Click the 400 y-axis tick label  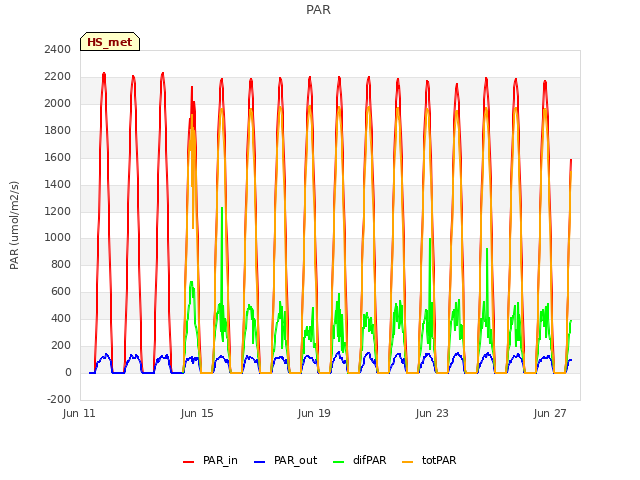coord(61,318)
